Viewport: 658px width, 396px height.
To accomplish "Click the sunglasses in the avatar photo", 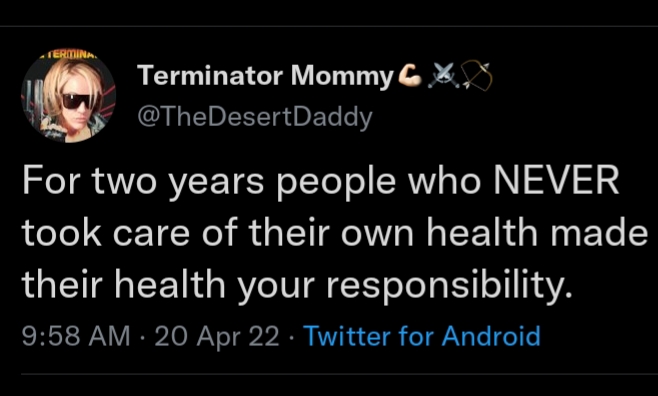I will click(x=78, y=102).
